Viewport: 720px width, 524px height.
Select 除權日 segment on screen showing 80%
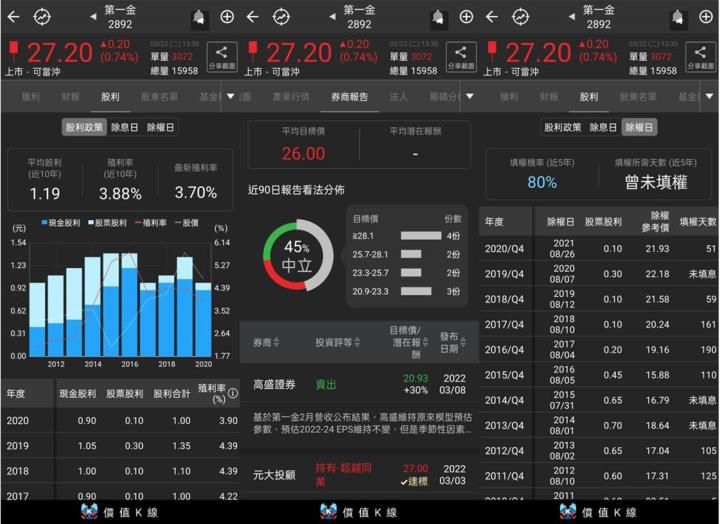639,127
